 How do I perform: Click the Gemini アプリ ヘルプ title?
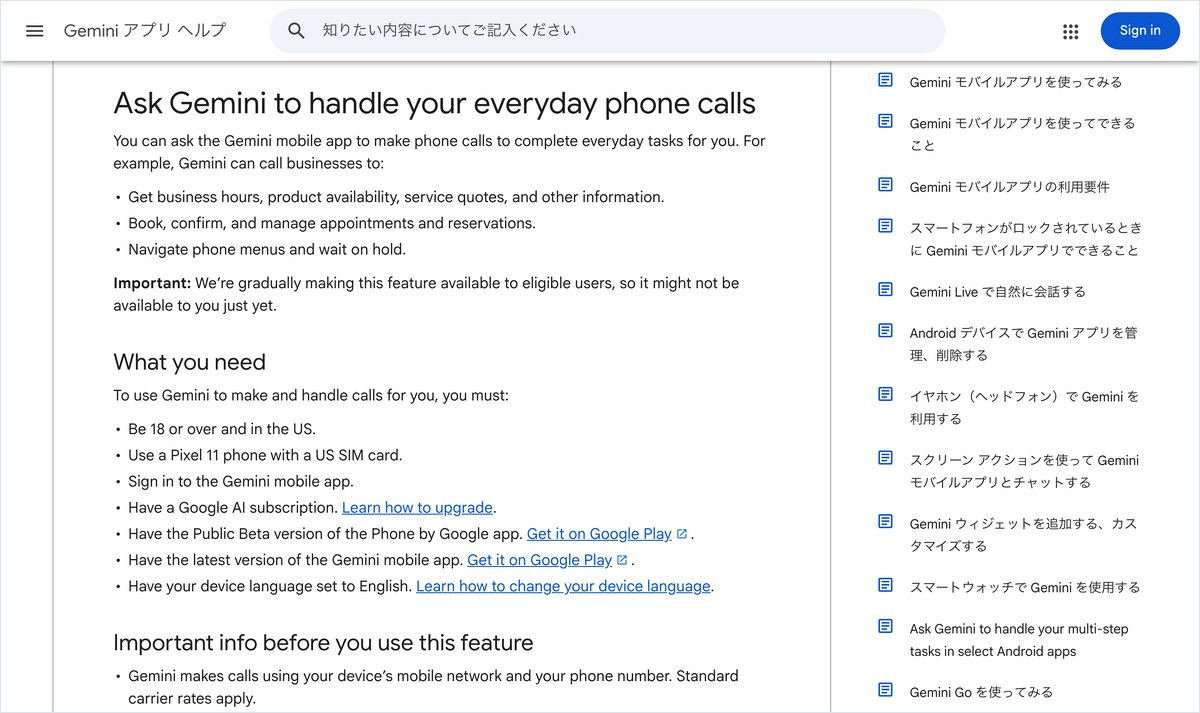[145, 31]
